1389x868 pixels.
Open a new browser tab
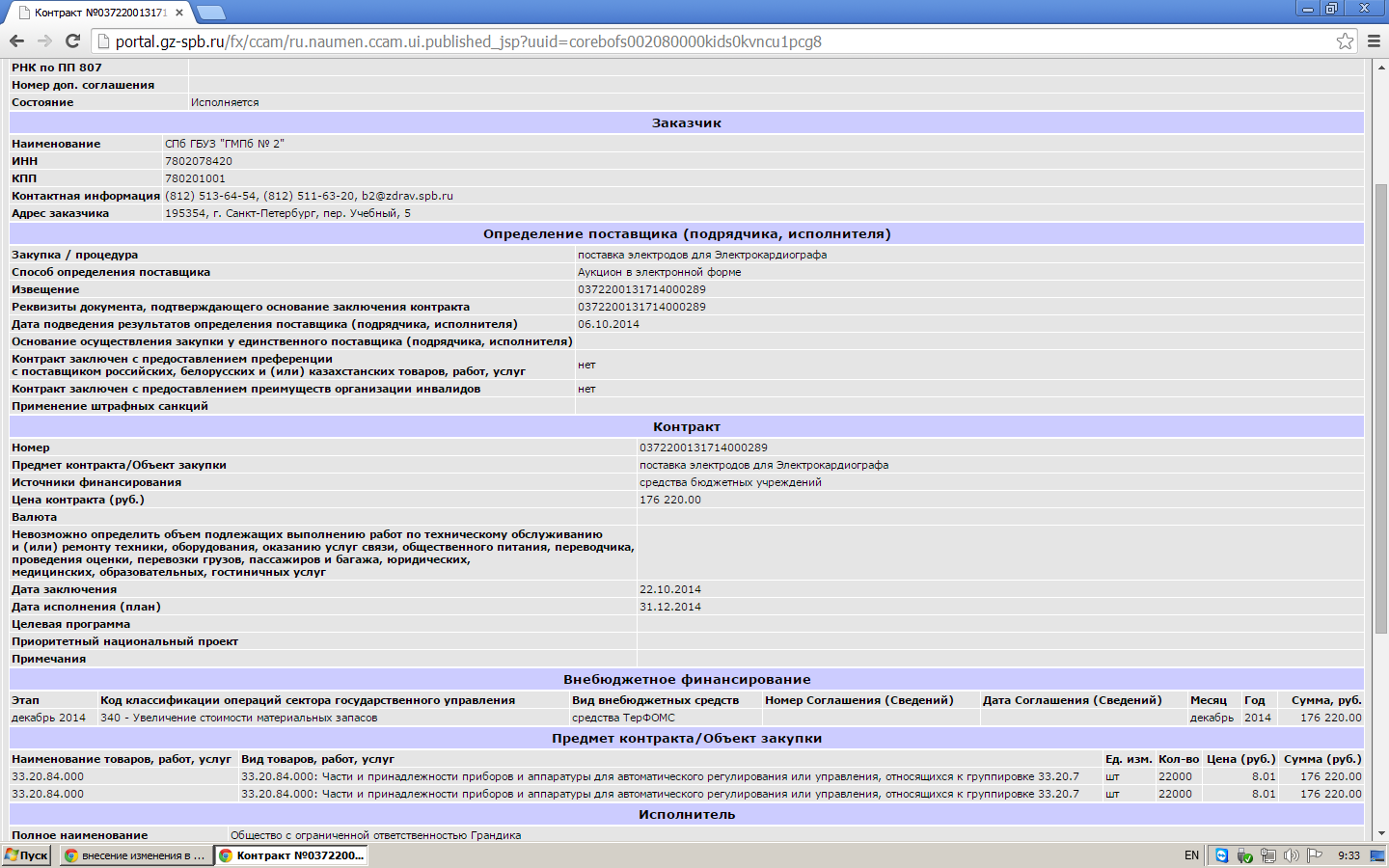click(209, 13)
